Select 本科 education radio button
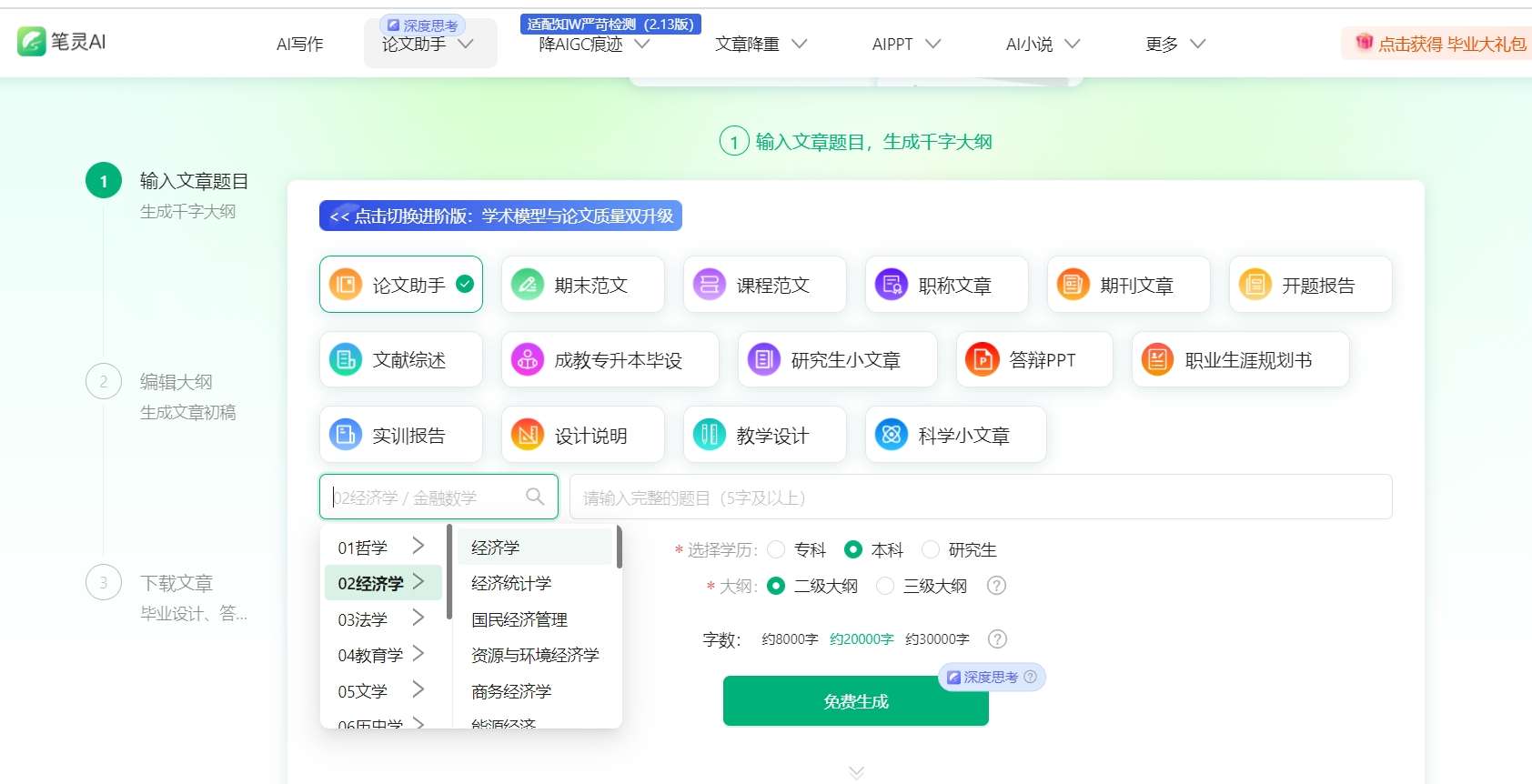Image resolution: width=1532 pixels, height=784 pixels. pyautogui.click(x=853, y=549)
